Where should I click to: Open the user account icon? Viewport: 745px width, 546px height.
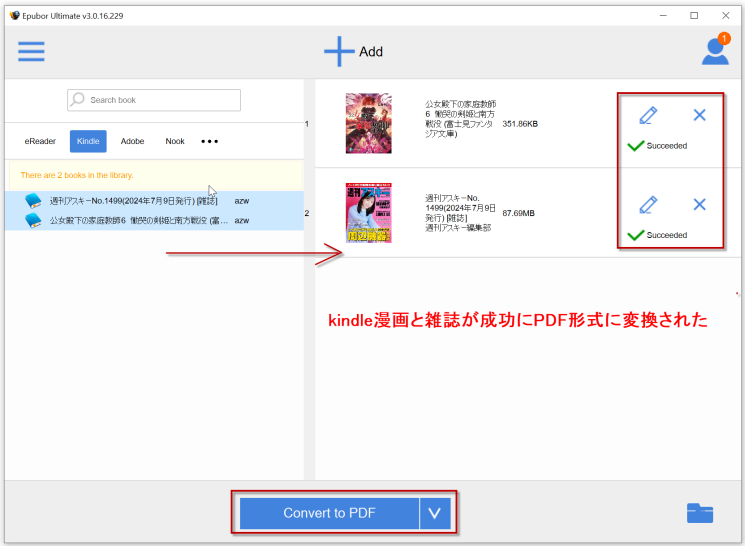point(715,51)
